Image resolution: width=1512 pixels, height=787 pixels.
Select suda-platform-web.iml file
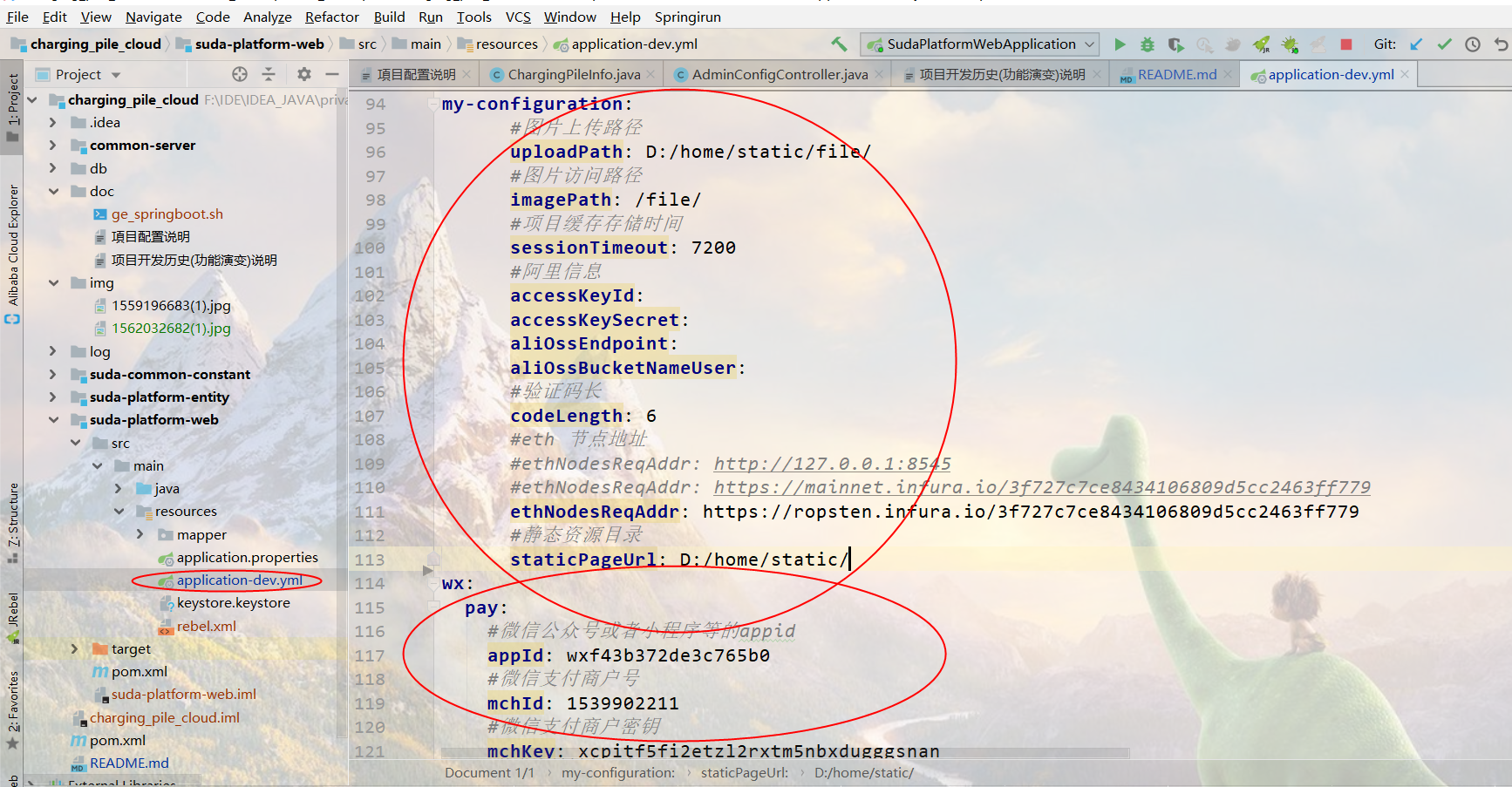coord(183,695)
